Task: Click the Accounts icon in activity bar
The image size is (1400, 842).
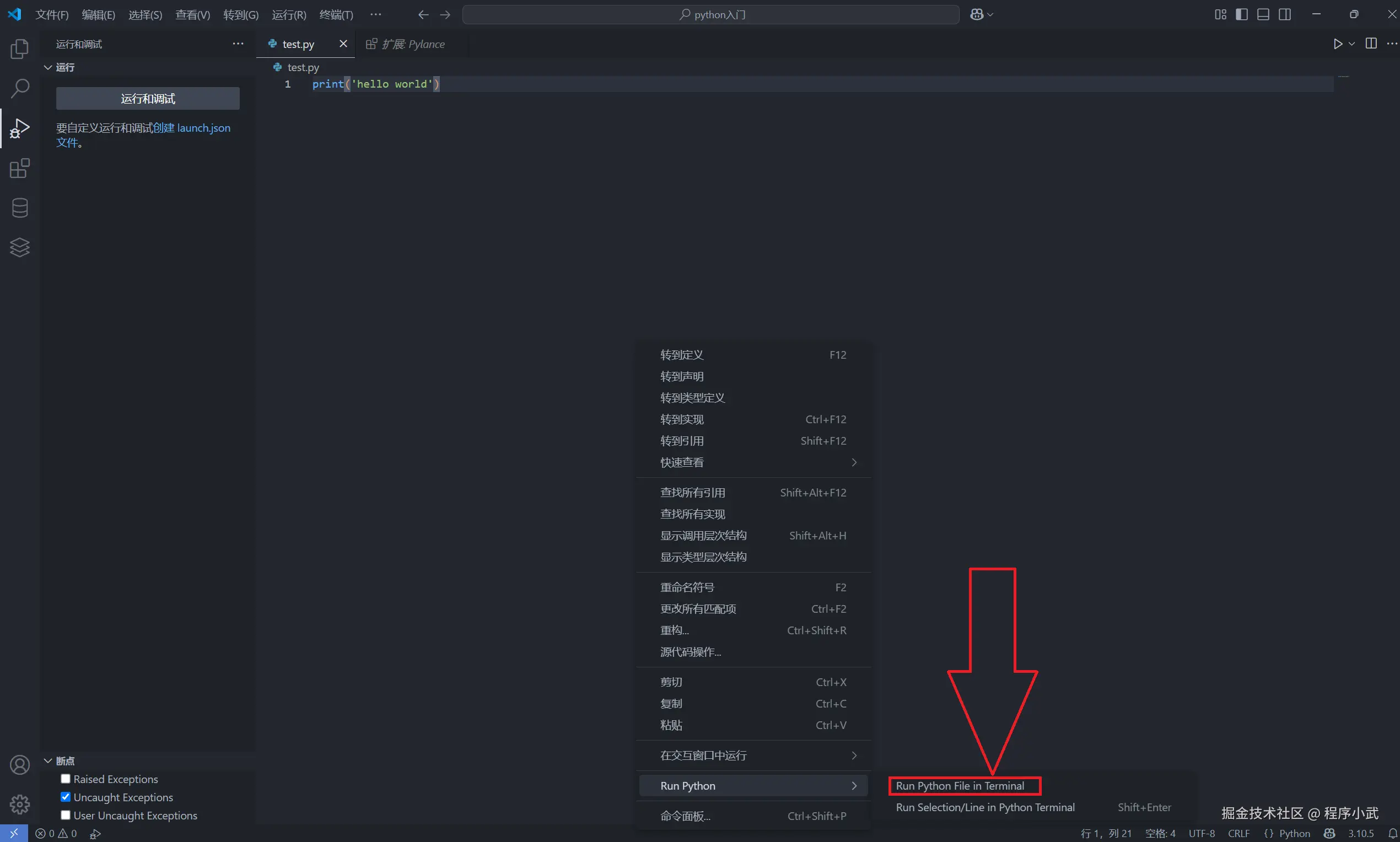Action: click(x=19, y=765)
